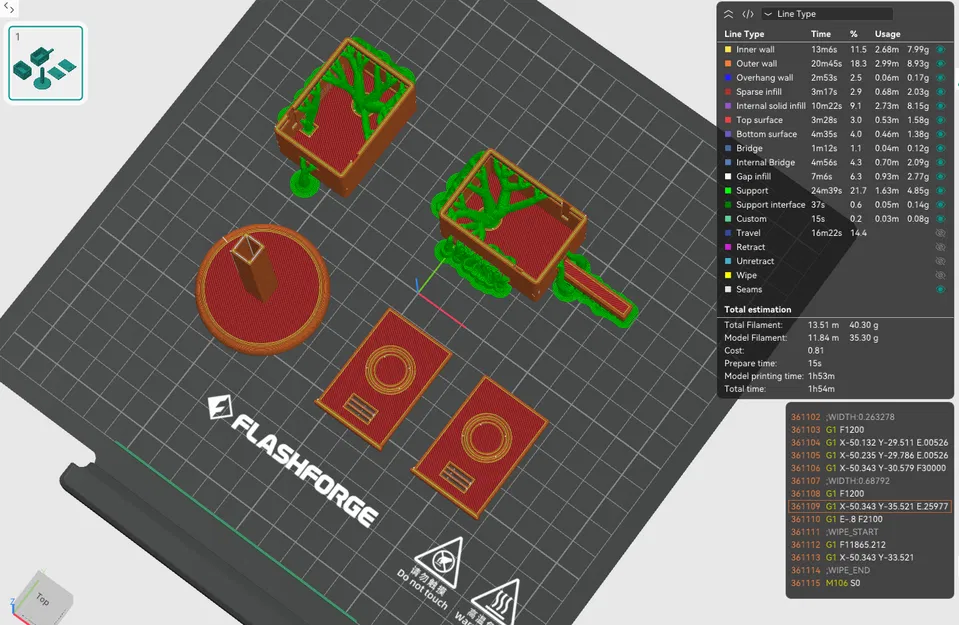Select the Top surface row label

point(759,120)
